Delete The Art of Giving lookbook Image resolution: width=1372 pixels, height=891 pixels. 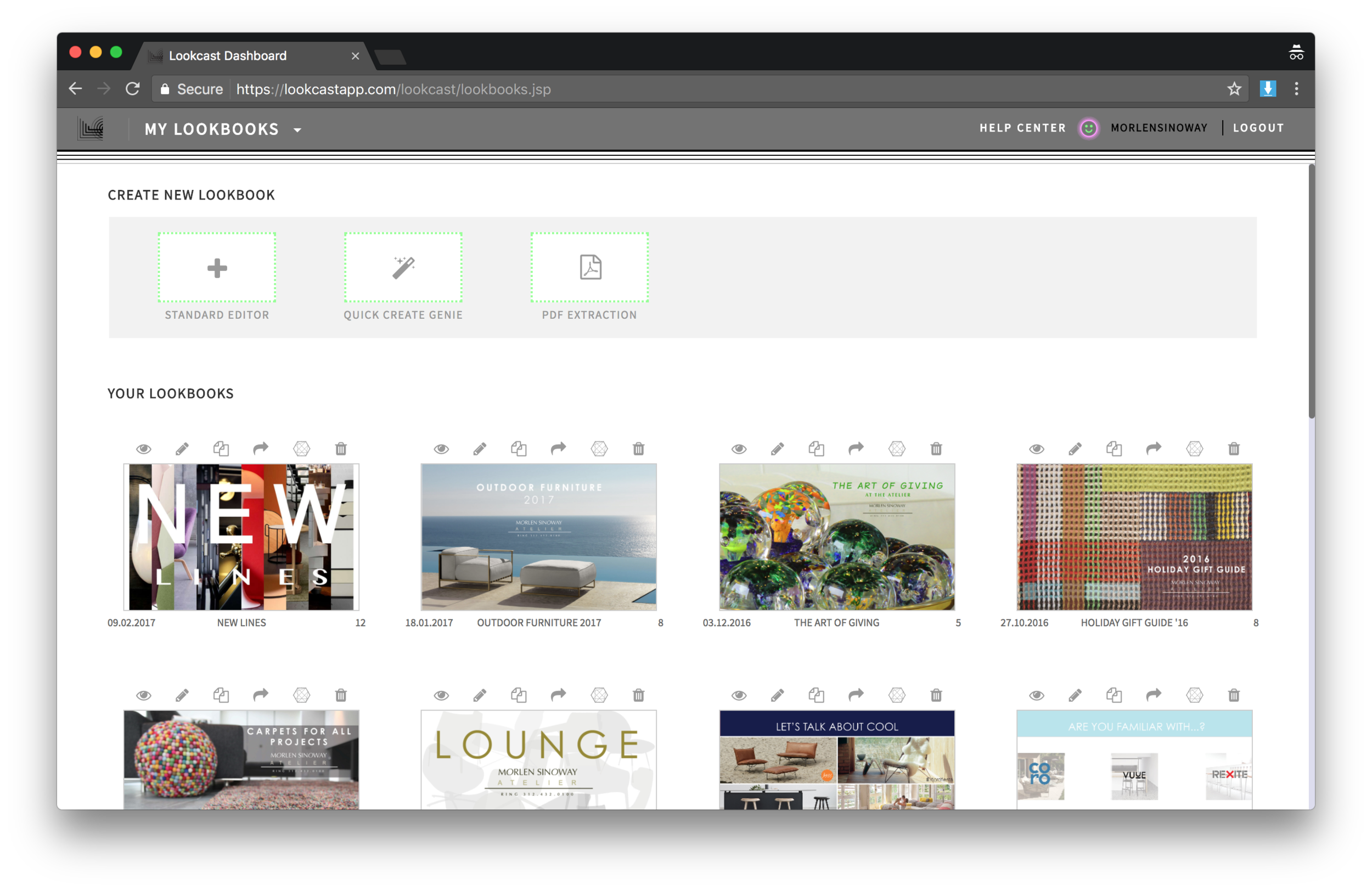pos(936,448)
